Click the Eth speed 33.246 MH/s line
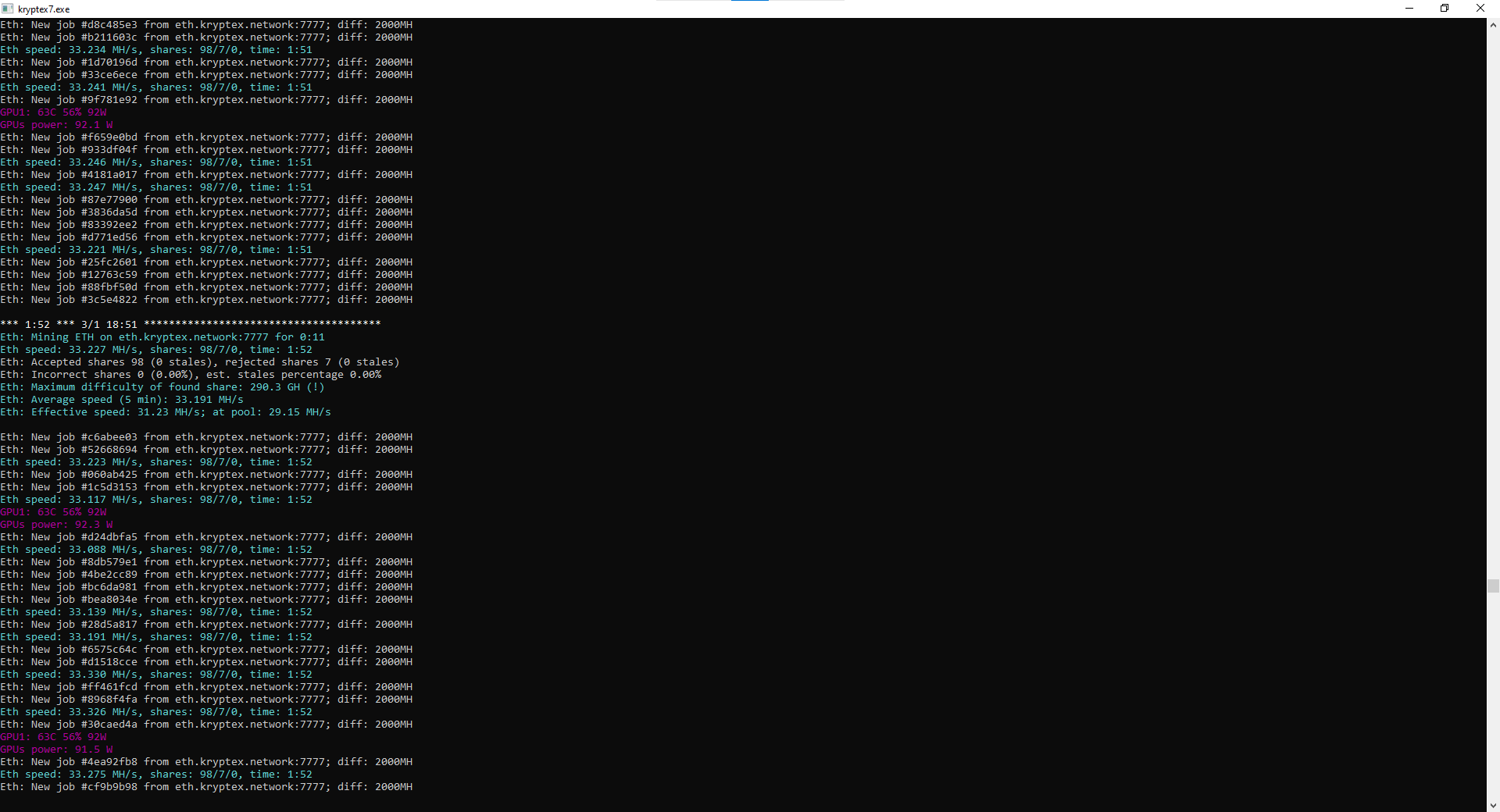1500x812 pixels. tap(156, 162)
